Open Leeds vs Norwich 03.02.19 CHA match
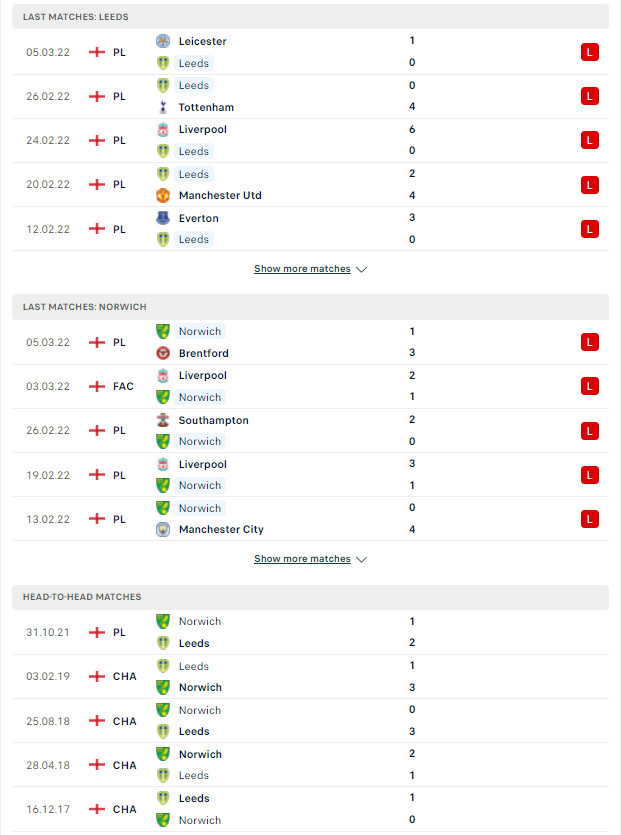This screenshot has width=621, height=835. pyautogui.click(x=310, y=676)
